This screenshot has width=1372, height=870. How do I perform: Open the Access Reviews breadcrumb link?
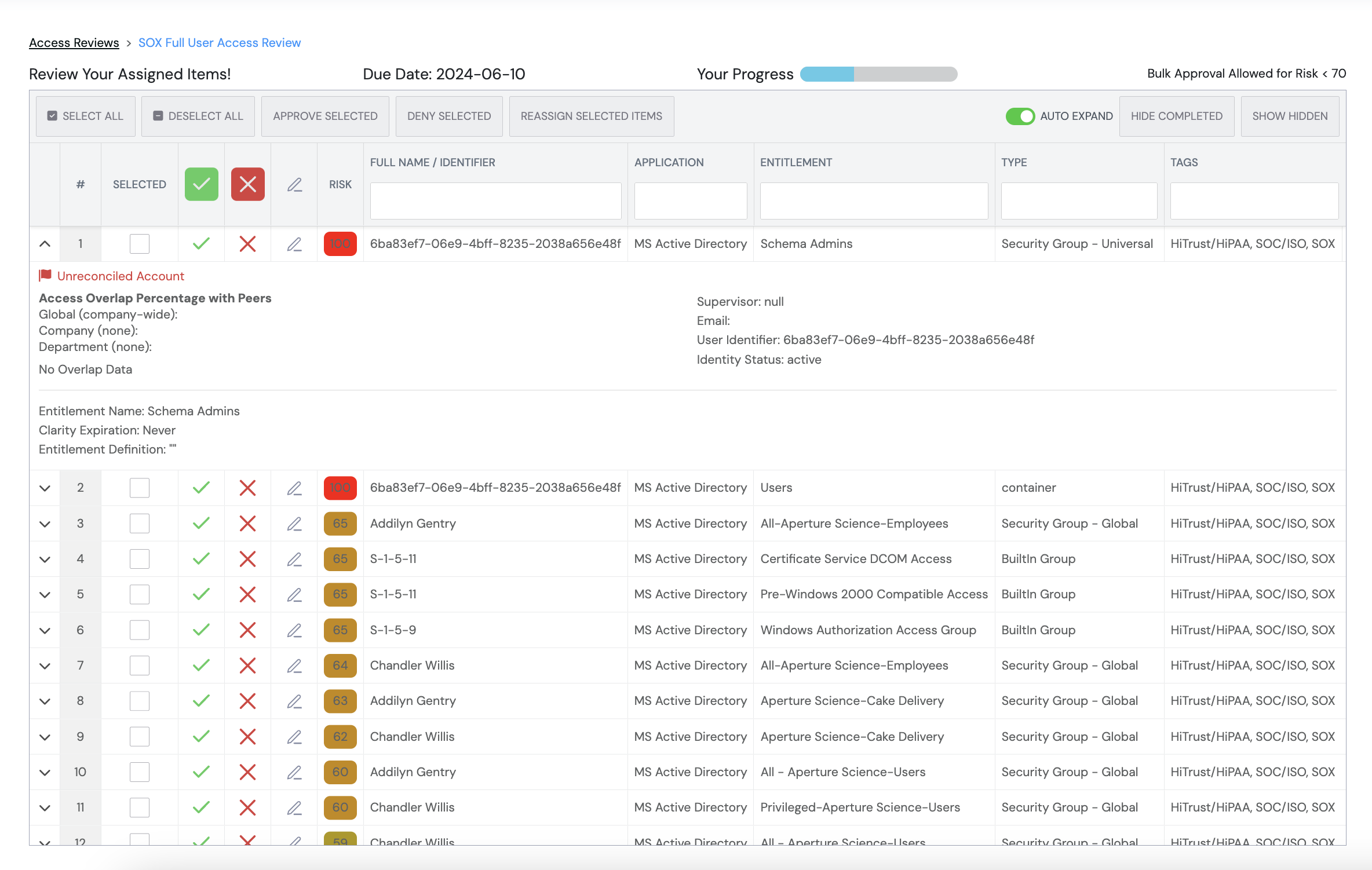pyautogui.click(x=74, y=43)
